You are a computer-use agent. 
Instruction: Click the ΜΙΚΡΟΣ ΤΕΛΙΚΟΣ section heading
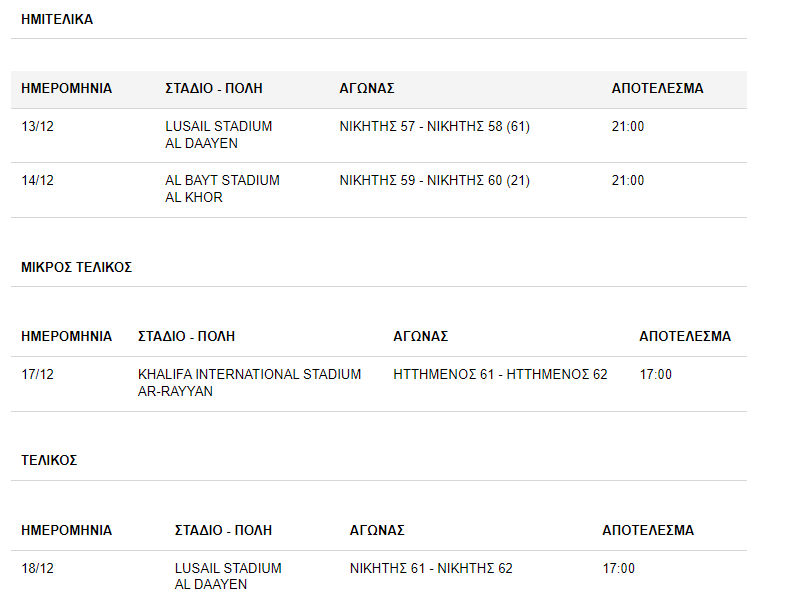76,267
